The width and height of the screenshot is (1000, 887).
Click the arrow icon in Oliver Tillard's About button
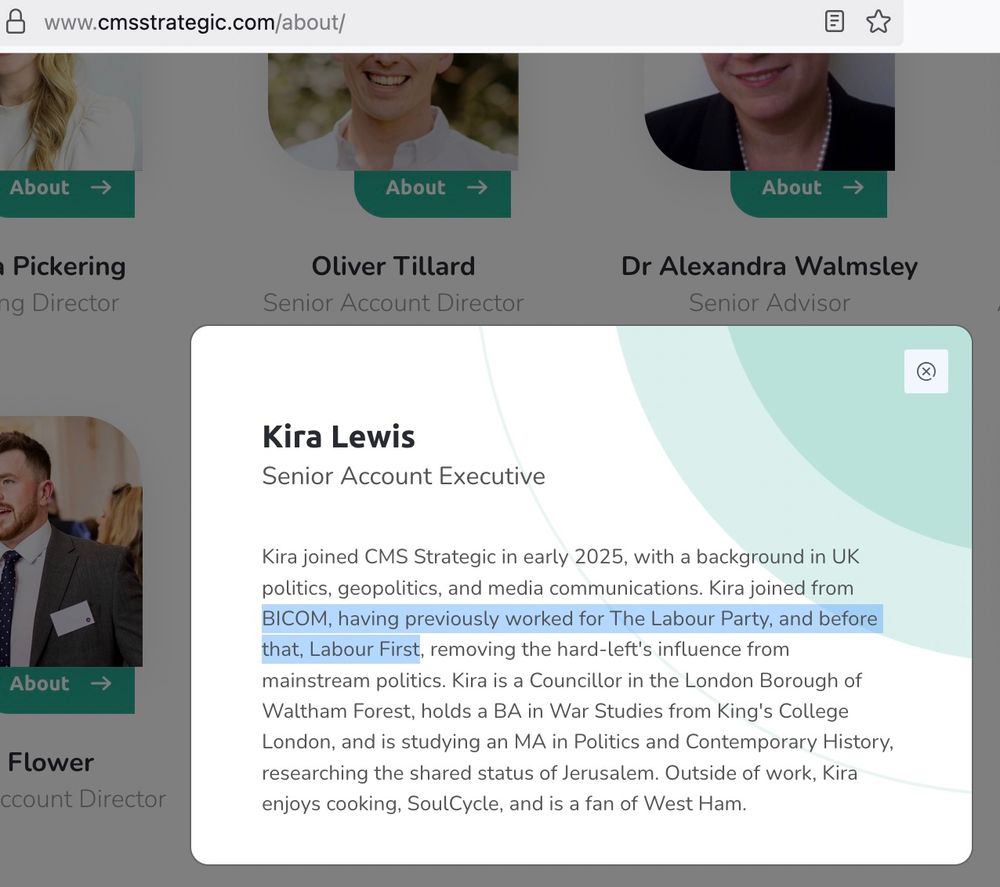477,187
